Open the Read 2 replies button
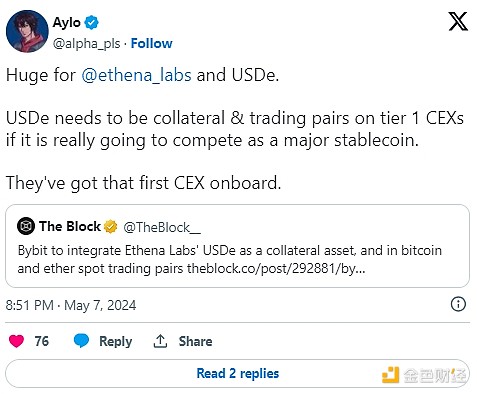The width and height of the screenshot is (477, 394). 237,373
